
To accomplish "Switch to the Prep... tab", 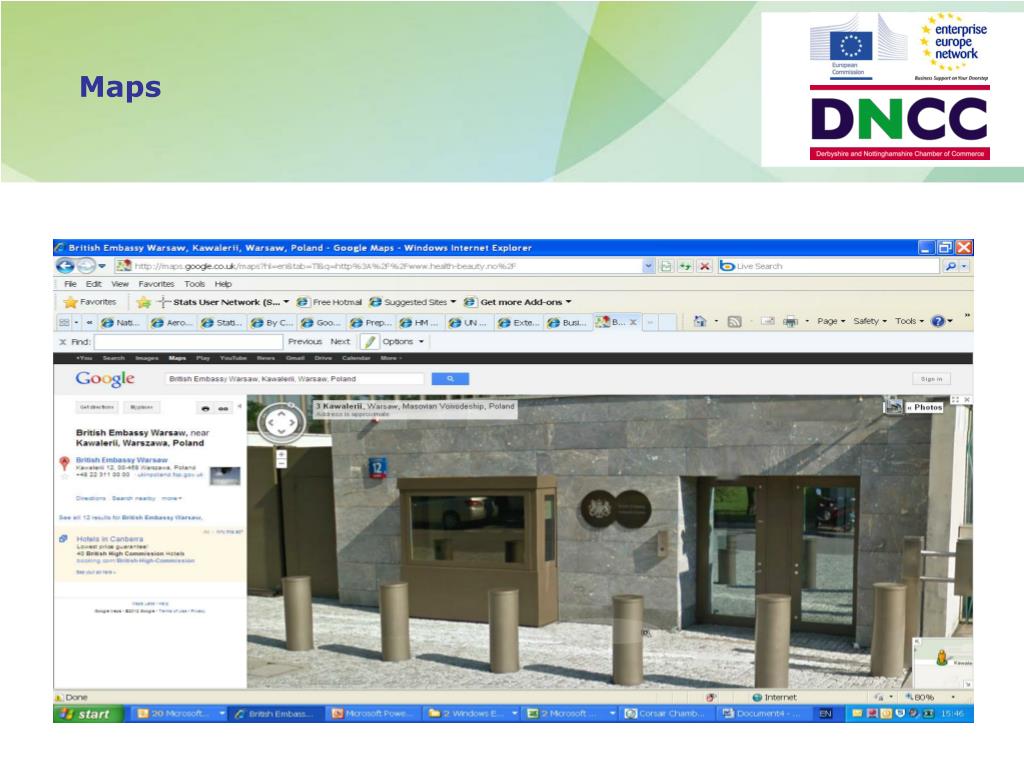I will pyautogui.click(x=371, y=323).
